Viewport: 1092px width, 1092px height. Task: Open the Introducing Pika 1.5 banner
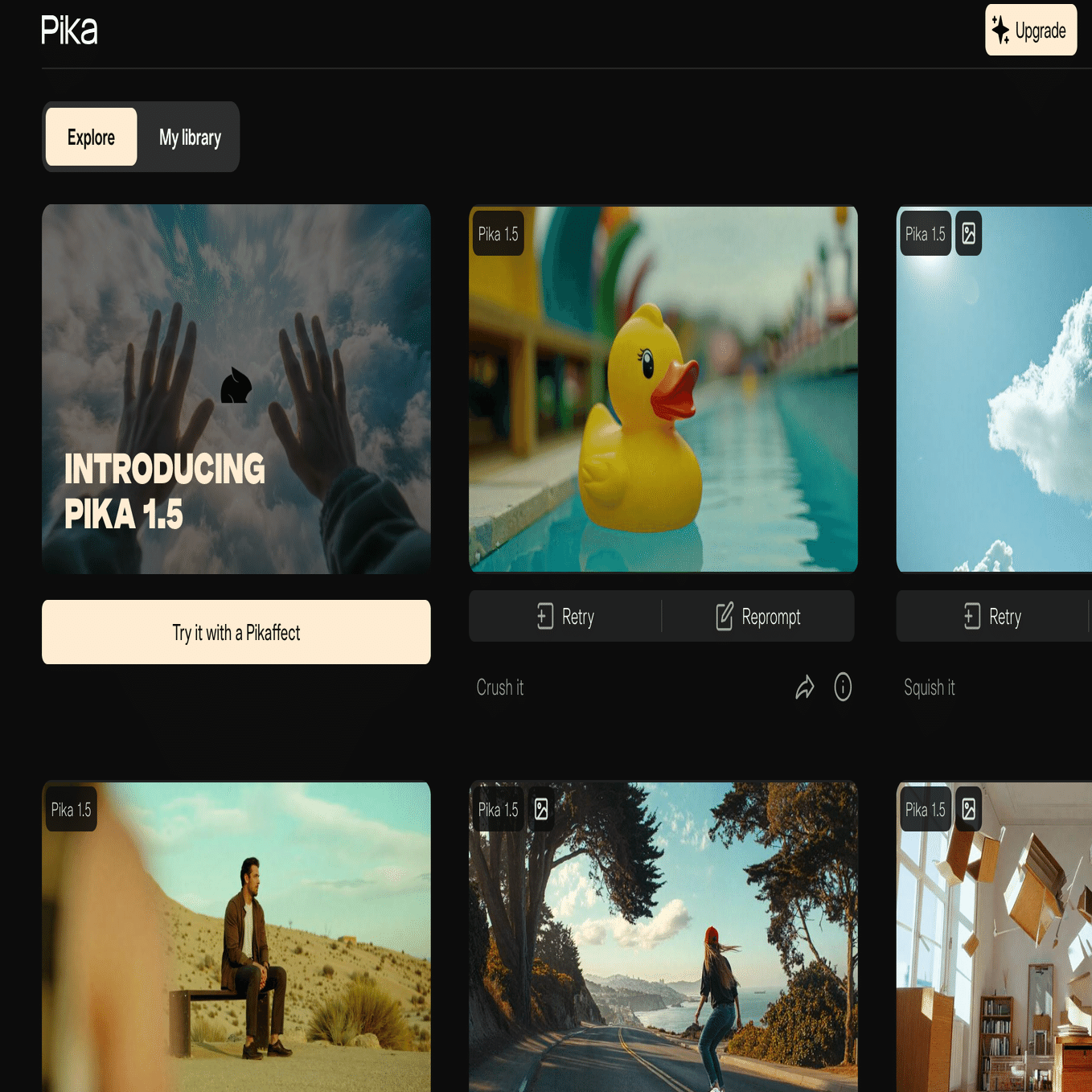pos(236,389)
